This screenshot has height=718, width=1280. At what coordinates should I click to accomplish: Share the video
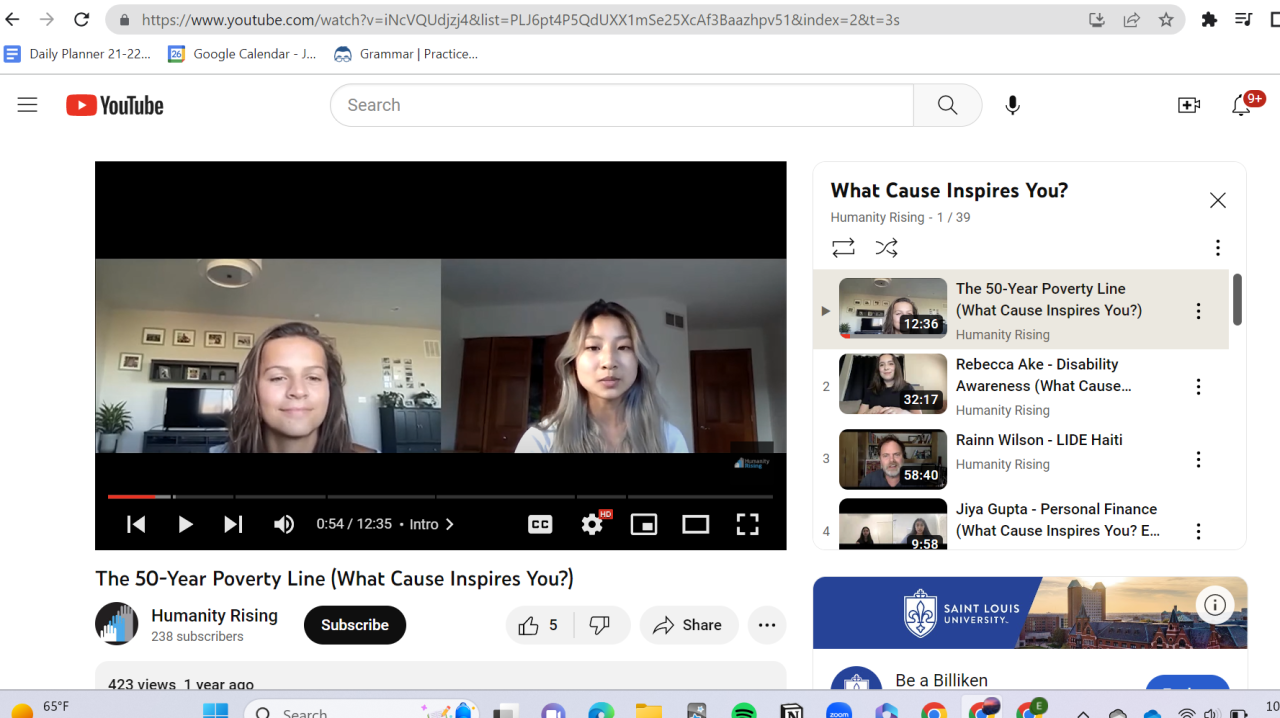point(688,625)
